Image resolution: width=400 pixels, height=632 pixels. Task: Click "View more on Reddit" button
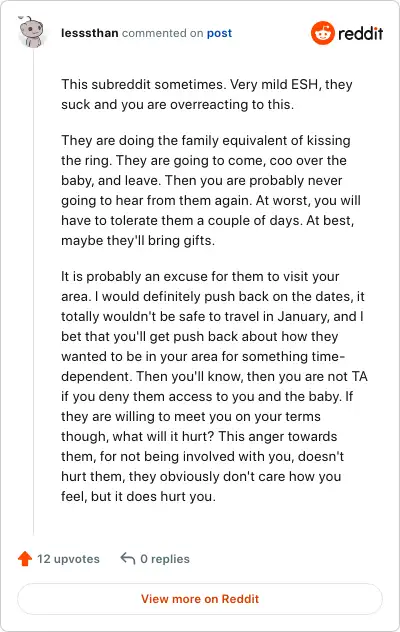pos(200,599)
